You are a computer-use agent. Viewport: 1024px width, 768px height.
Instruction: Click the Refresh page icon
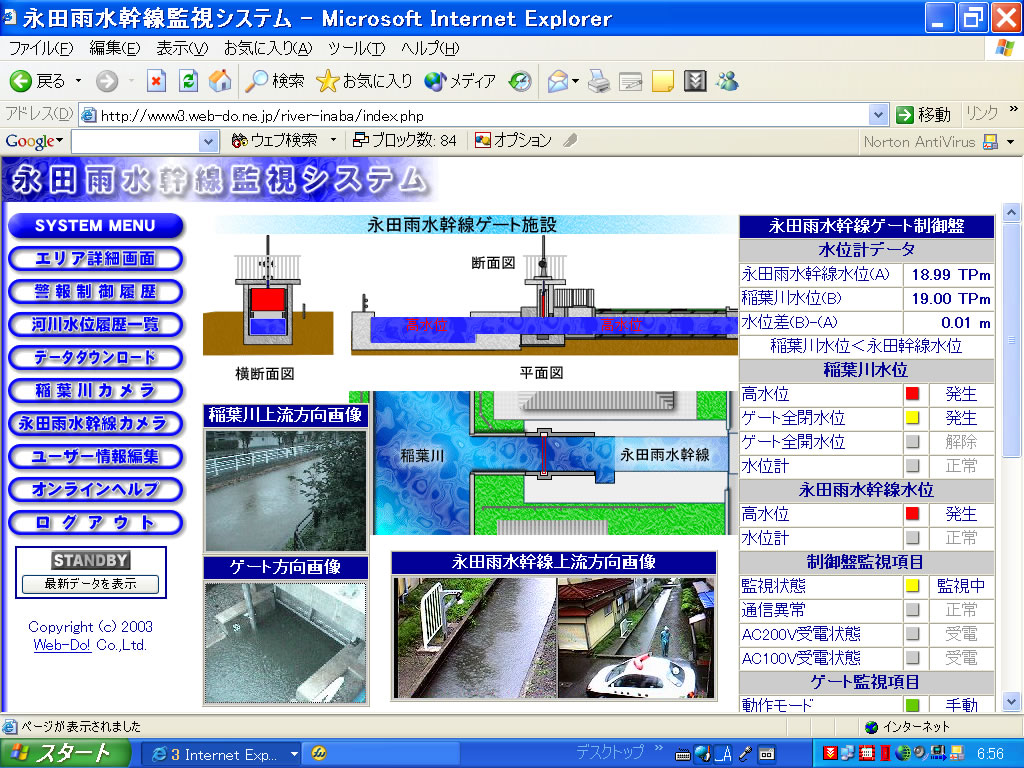pyautogui.click(x=188, y=81)
